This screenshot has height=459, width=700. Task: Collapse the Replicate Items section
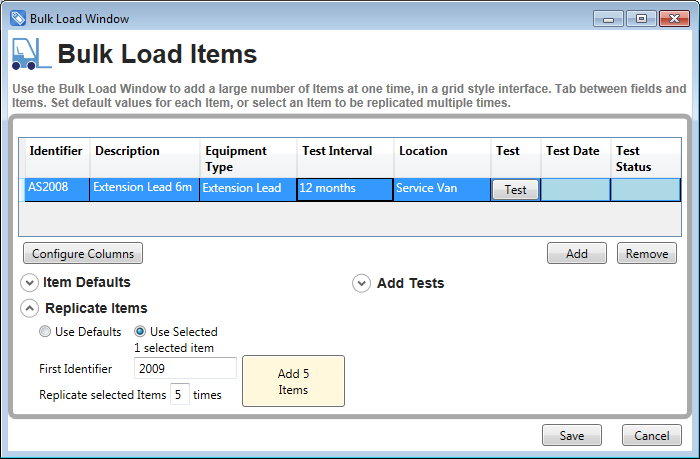(x=29, y=308)
